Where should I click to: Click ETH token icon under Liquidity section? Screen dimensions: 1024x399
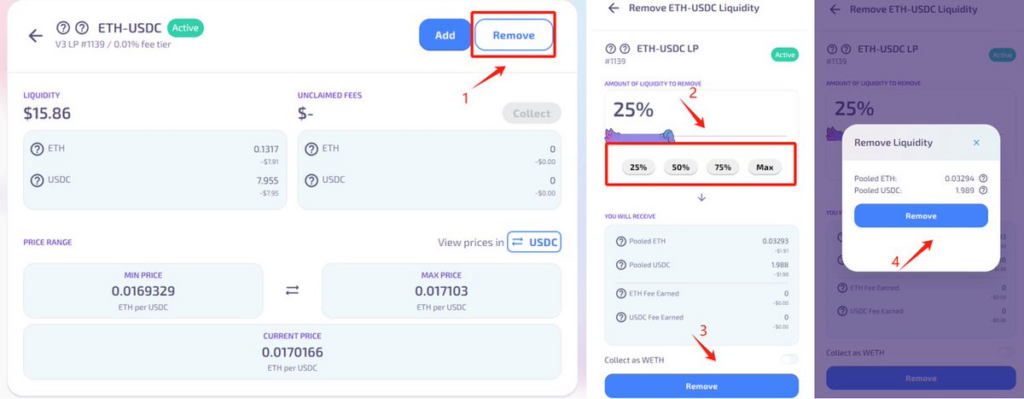pyautogui.click(x=37, y=149)
